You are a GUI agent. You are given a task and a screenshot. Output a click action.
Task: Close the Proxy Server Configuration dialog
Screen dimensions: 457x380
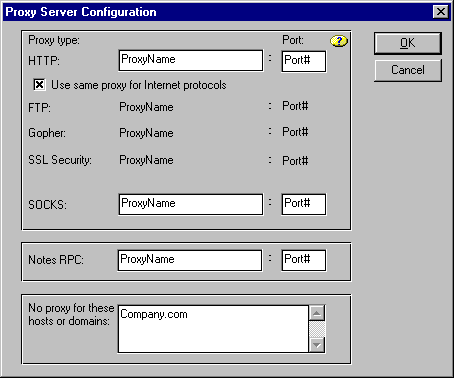[441, 12]
